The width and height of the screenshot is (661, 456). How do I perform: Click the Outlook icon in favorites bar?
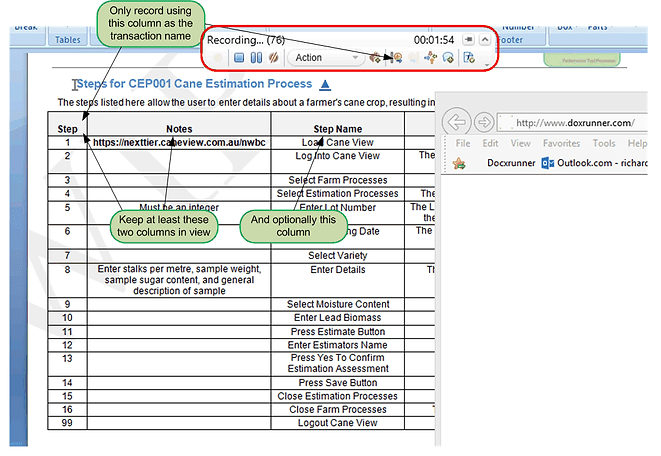tap(548, 163)
